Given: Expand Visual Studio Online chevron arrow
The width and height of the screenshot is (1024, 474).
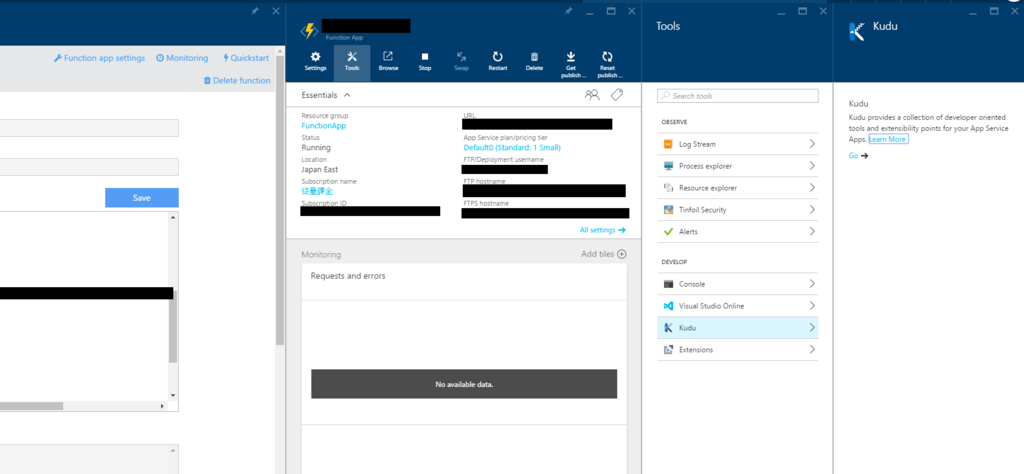Looking at the screenshot, I should tap(812, 306).
